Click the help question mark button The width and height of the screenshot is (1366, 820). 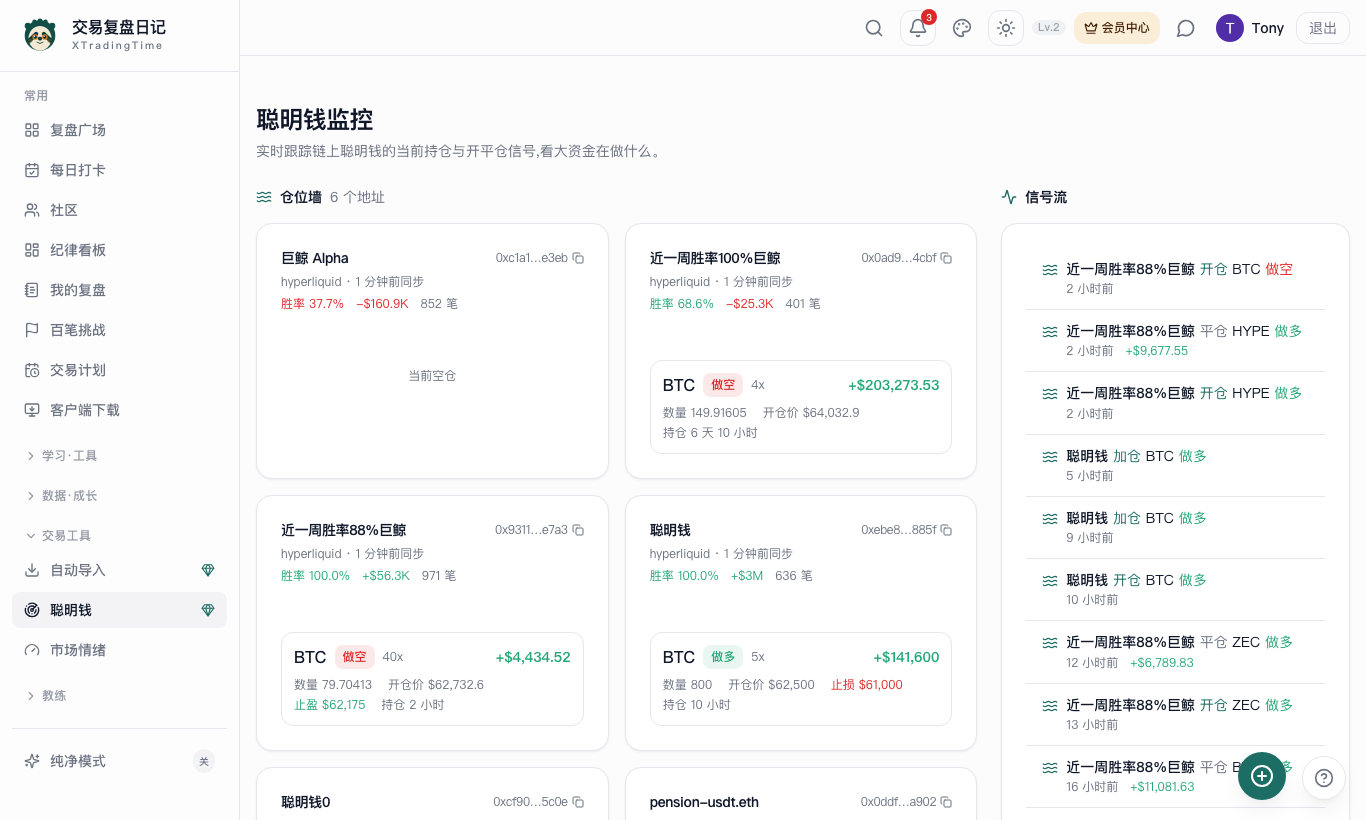1324,777
